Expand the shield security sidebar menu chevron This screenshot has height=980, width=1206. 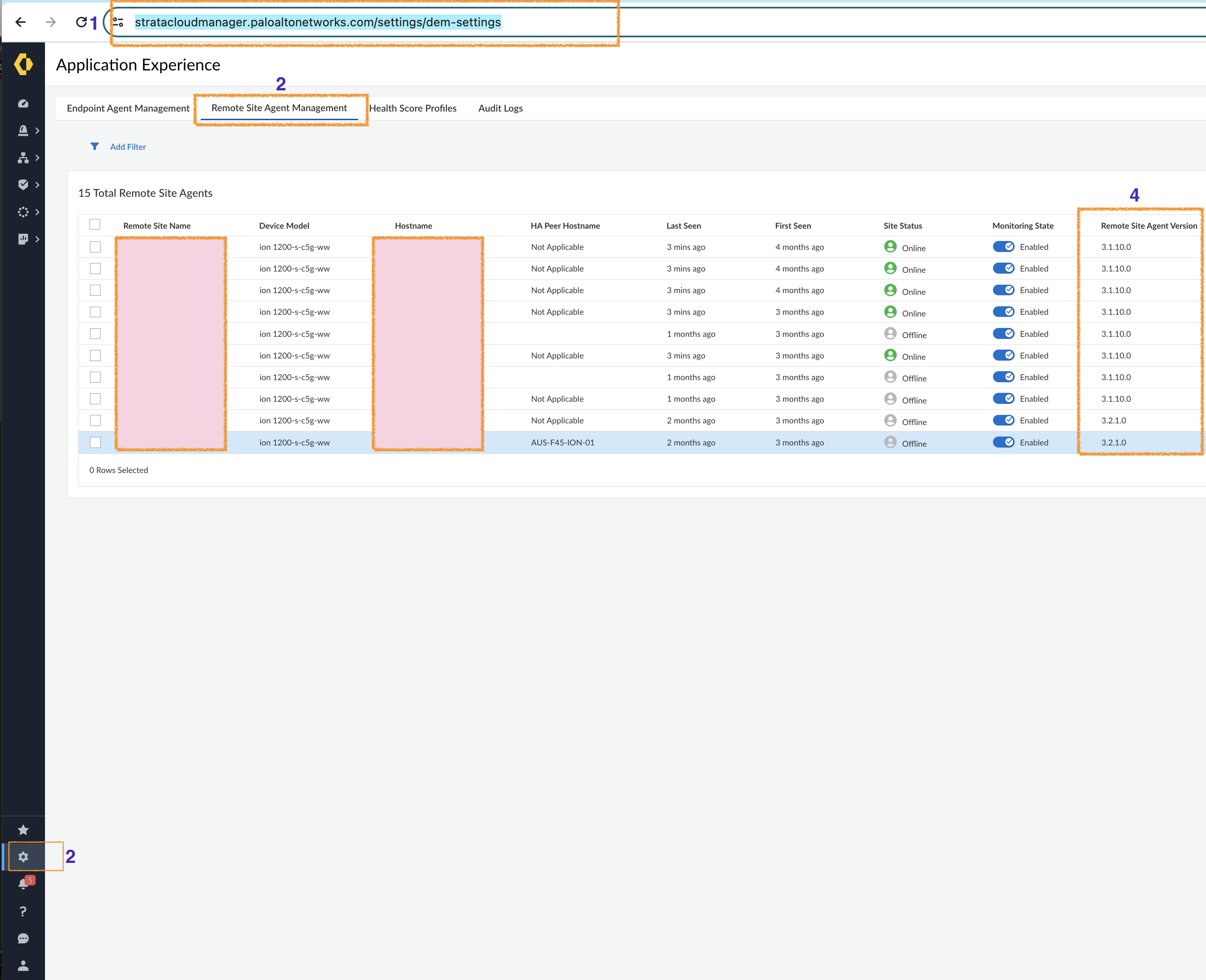pyautogui.click(x=37, y=185)
